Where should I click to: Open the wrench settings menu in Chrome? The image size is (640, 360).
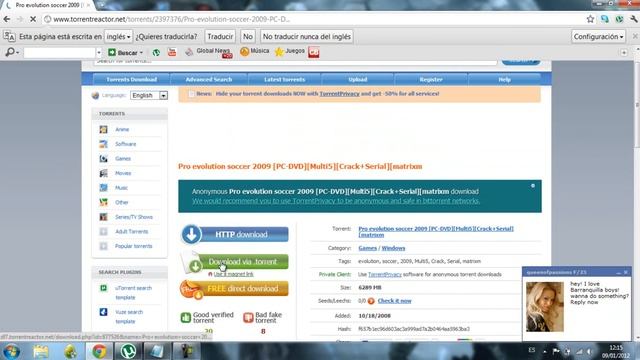coord(633,19)
